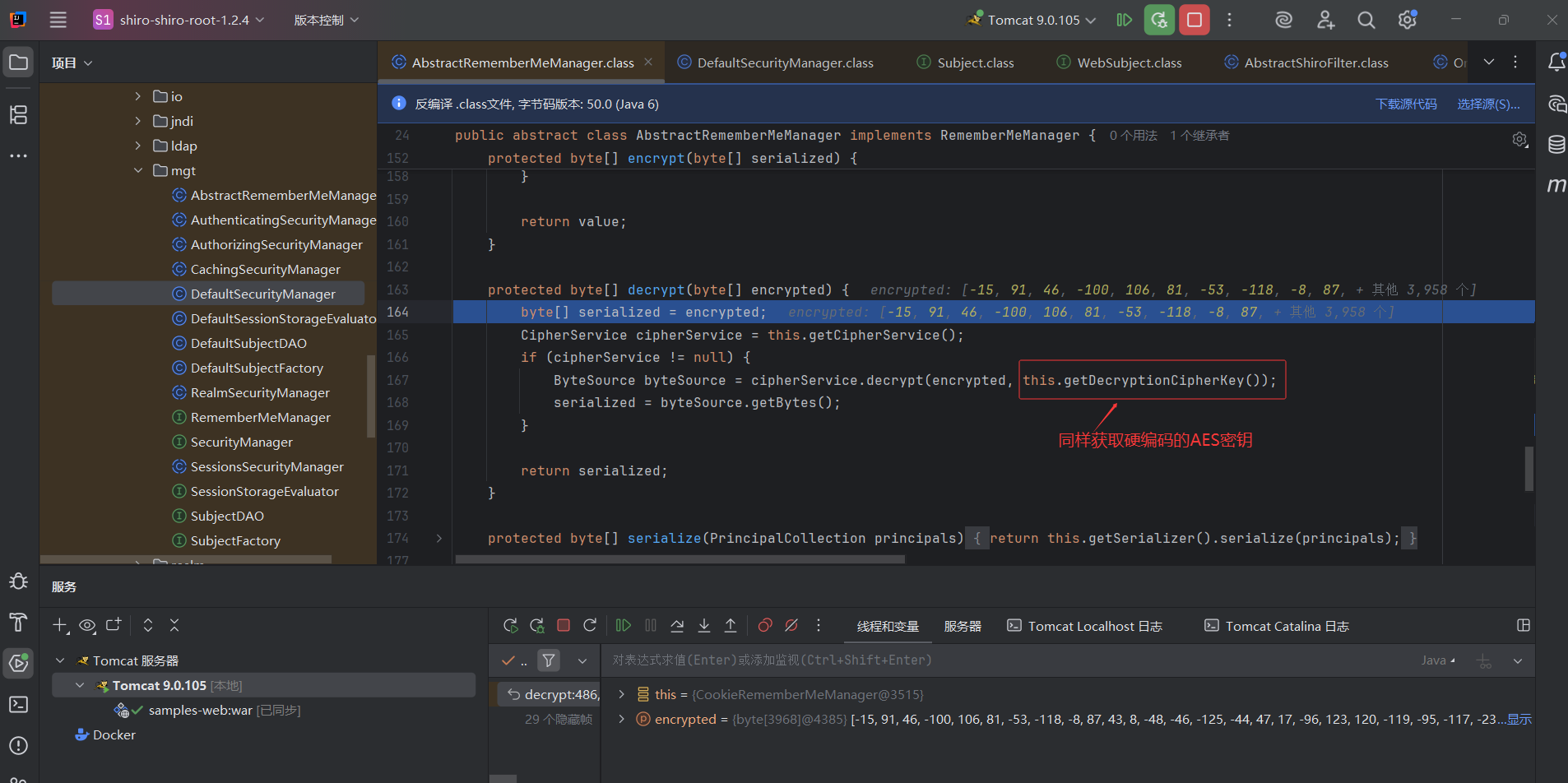
Task: Switch to DefaultSecurityManager.class tab
Action: pos(785,63)
